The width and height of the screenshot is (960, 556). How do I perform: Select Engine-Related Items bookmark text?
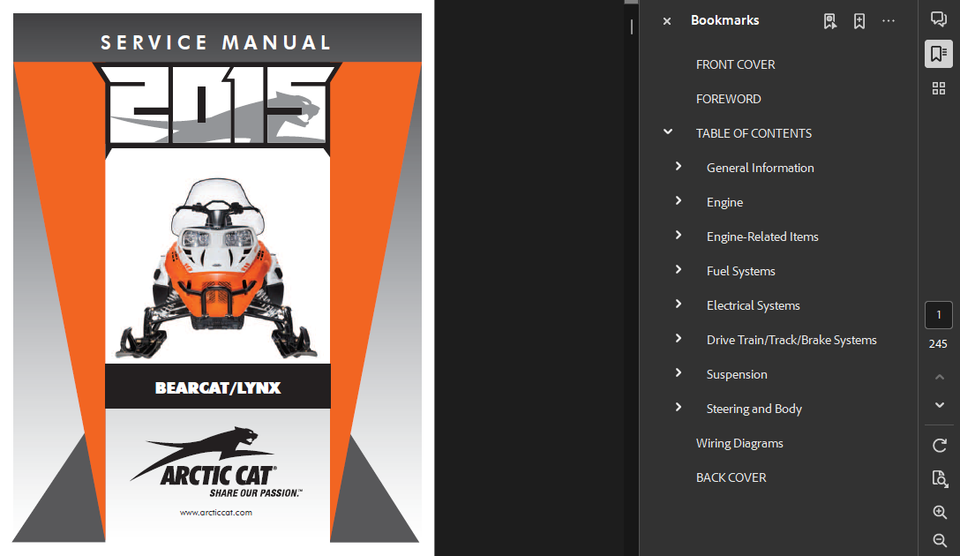(762, 236)
